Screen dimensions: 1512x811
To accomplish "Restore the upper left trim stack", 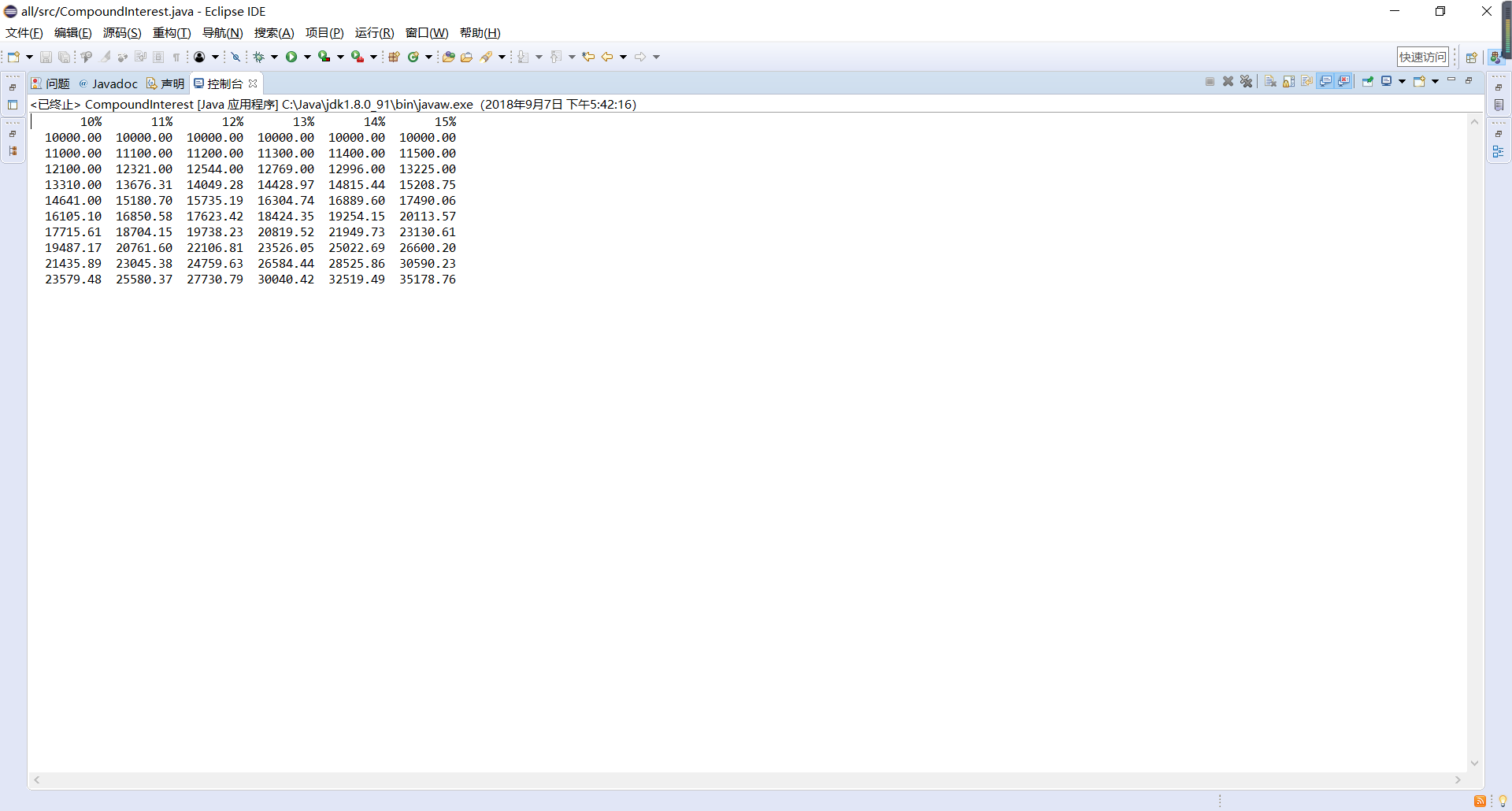I will coord(13,87).
